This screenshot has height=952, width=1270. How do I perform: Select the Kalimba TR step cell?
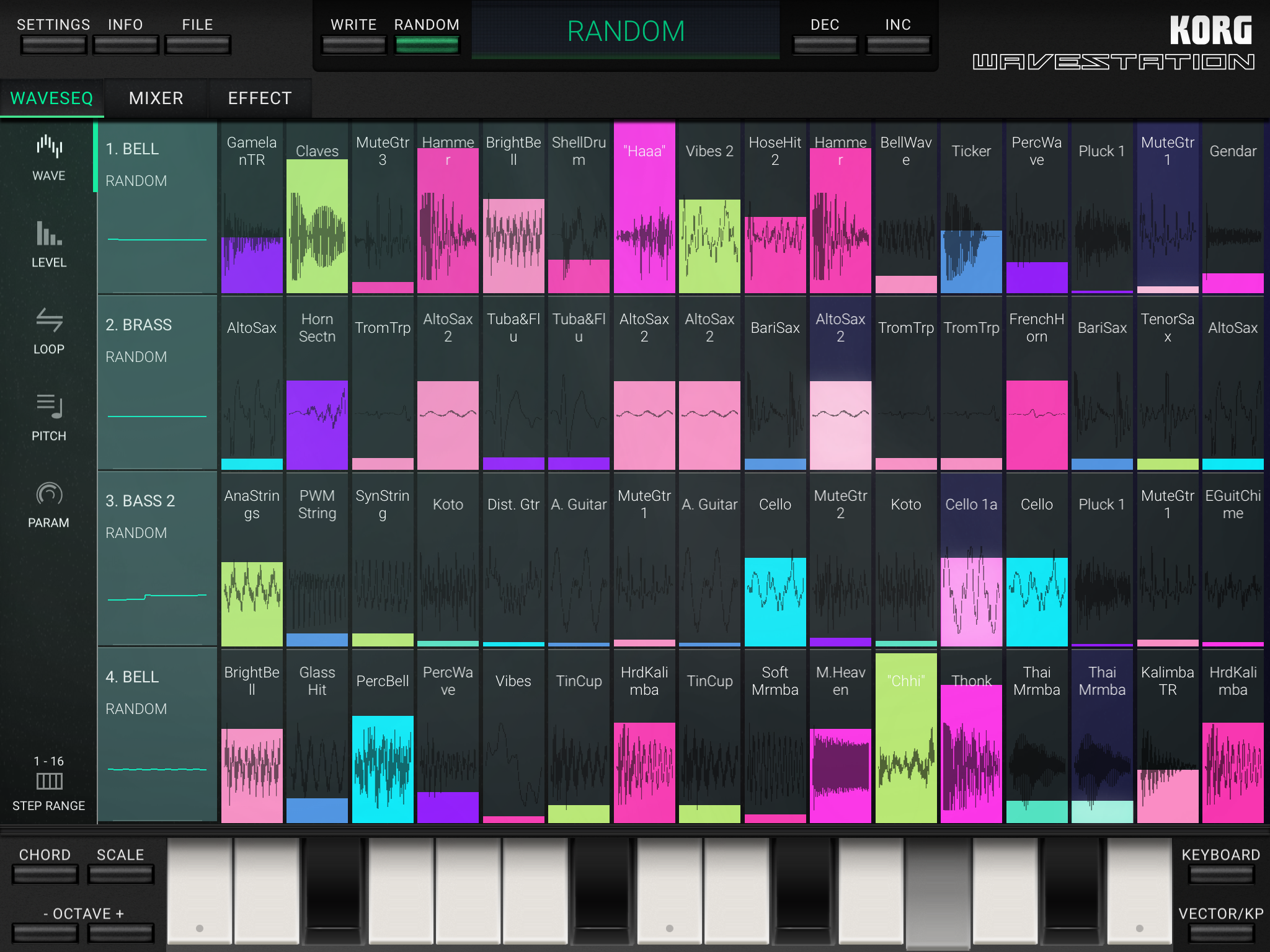(1168, 736)
